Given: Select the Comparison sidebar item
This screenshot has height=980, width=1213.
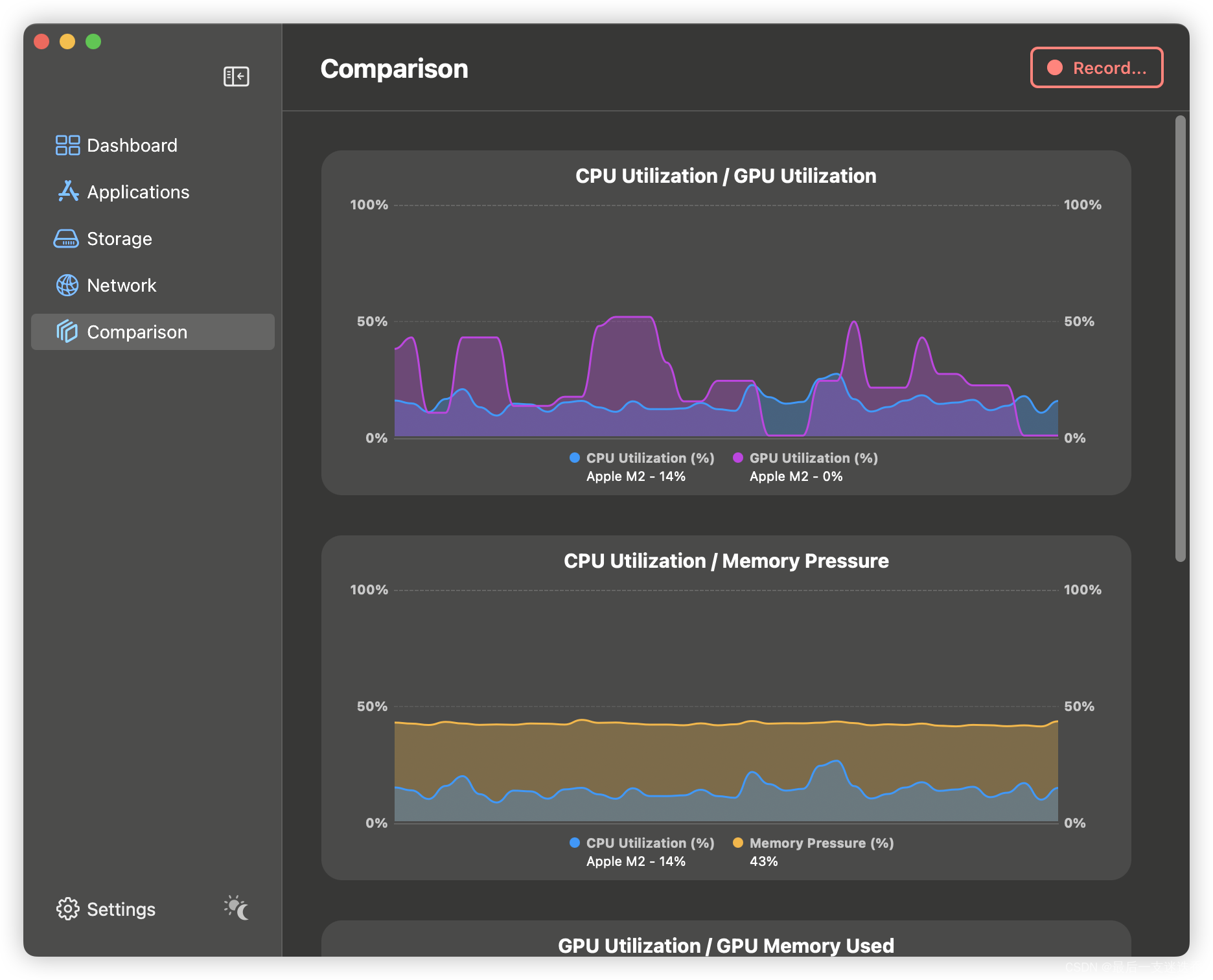Looking at the screenshot, I should [153, 332].
